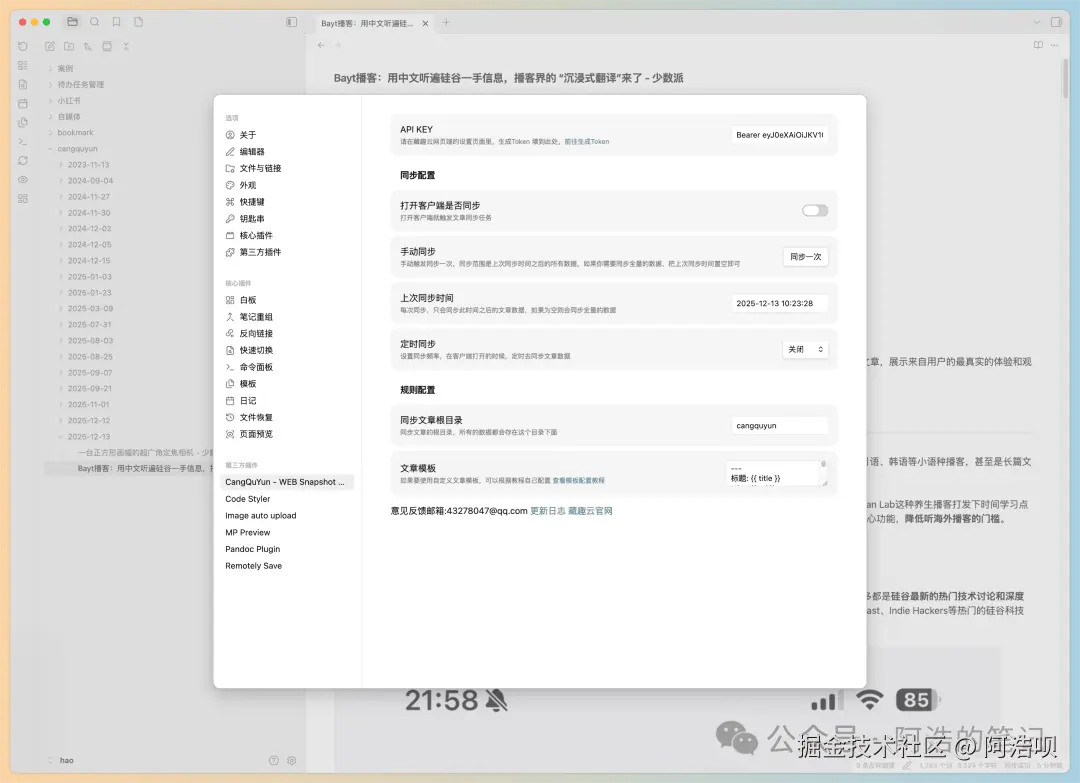Open 命令面板 core plugin settings
The height and width of the screenshot is (783, 1080).
pyautogui.click(x=256, y=367)
